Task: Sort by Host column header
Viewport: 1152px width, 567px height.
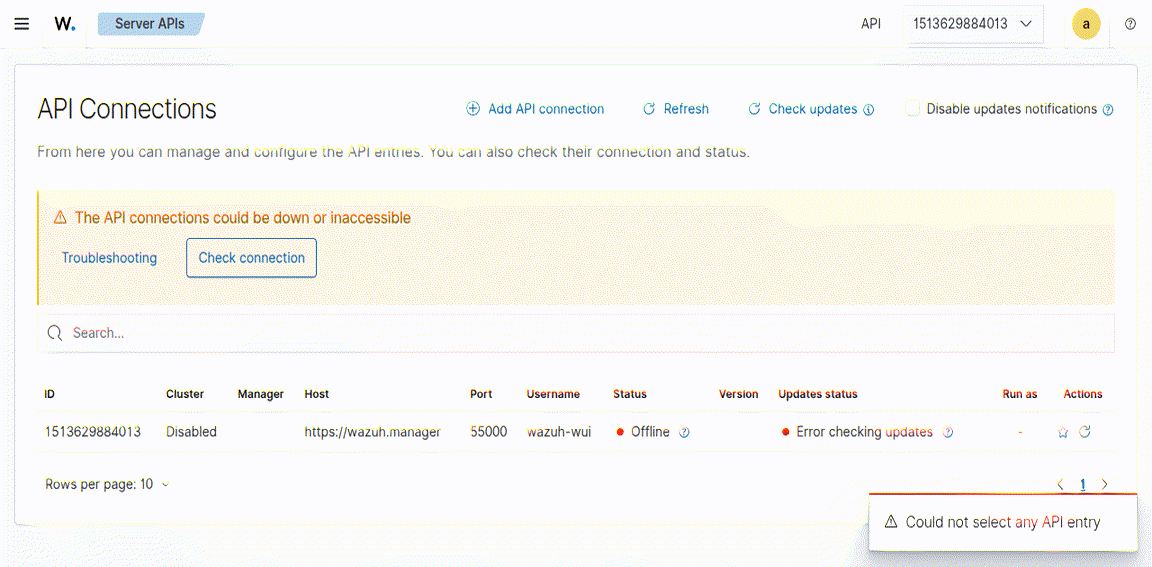Action: [317, 394]
